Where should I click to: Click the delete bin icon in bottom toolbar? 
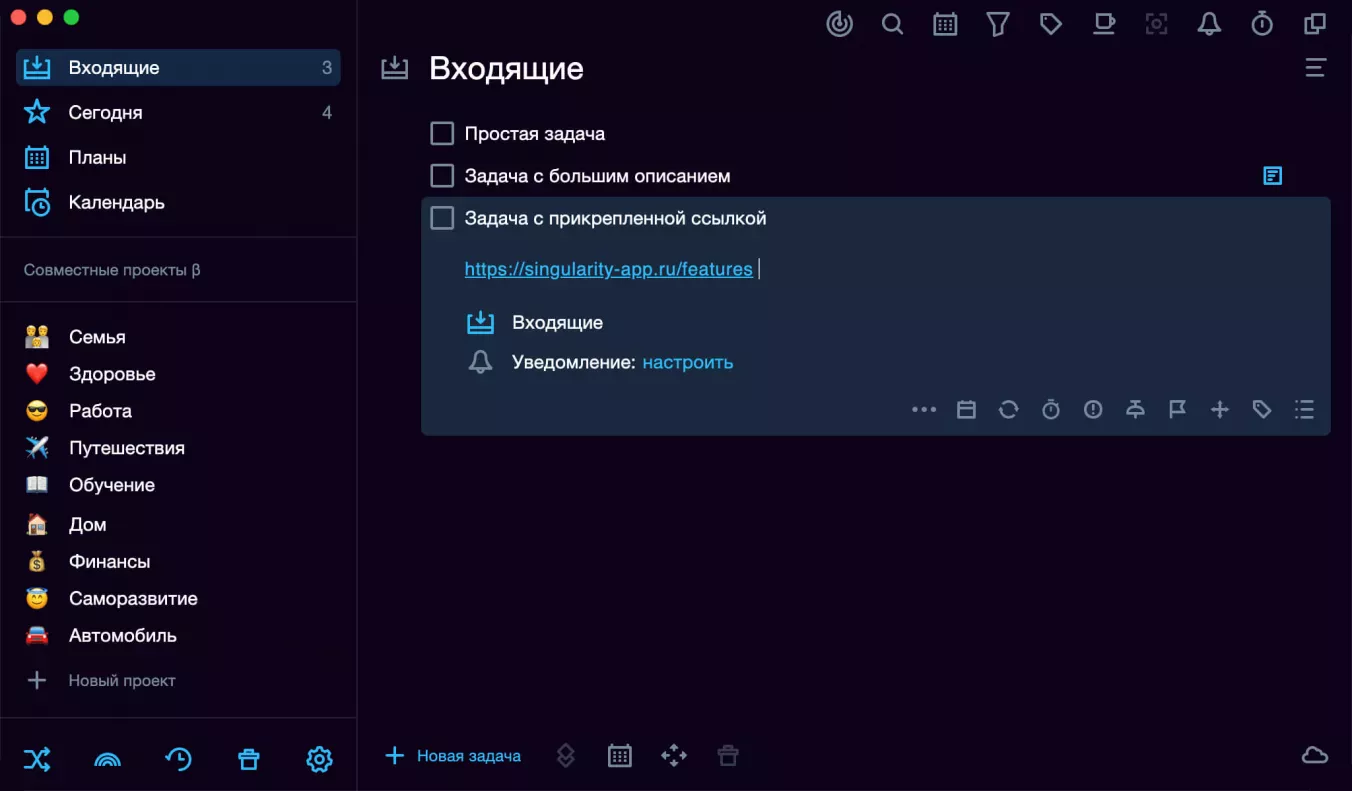click(728, 756)
